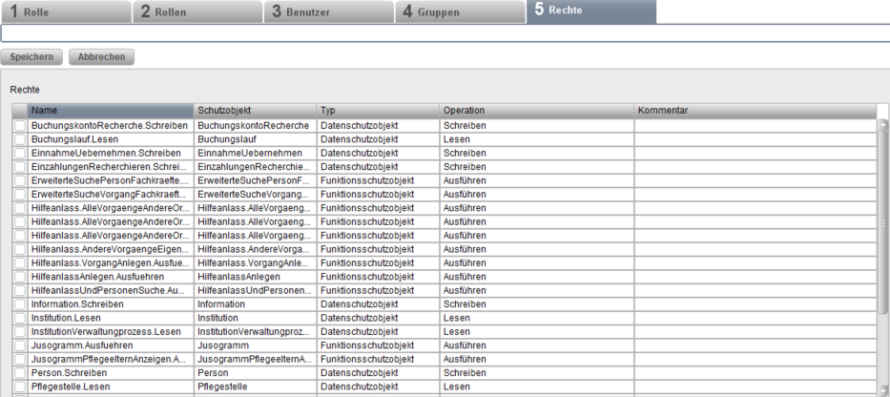The width and height of the screenshot is (890, 397).
Task: Select the EinnahmeUebernehmen.Schreiben name cell
Action: click(x=110, y=153)
